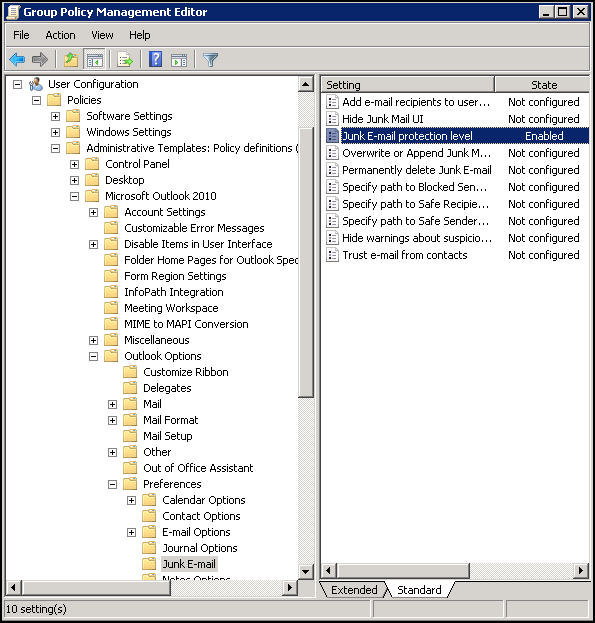Click Junk E-mail protection level policy icon
The image size is (595, 623).
click(x=332, y=136)
